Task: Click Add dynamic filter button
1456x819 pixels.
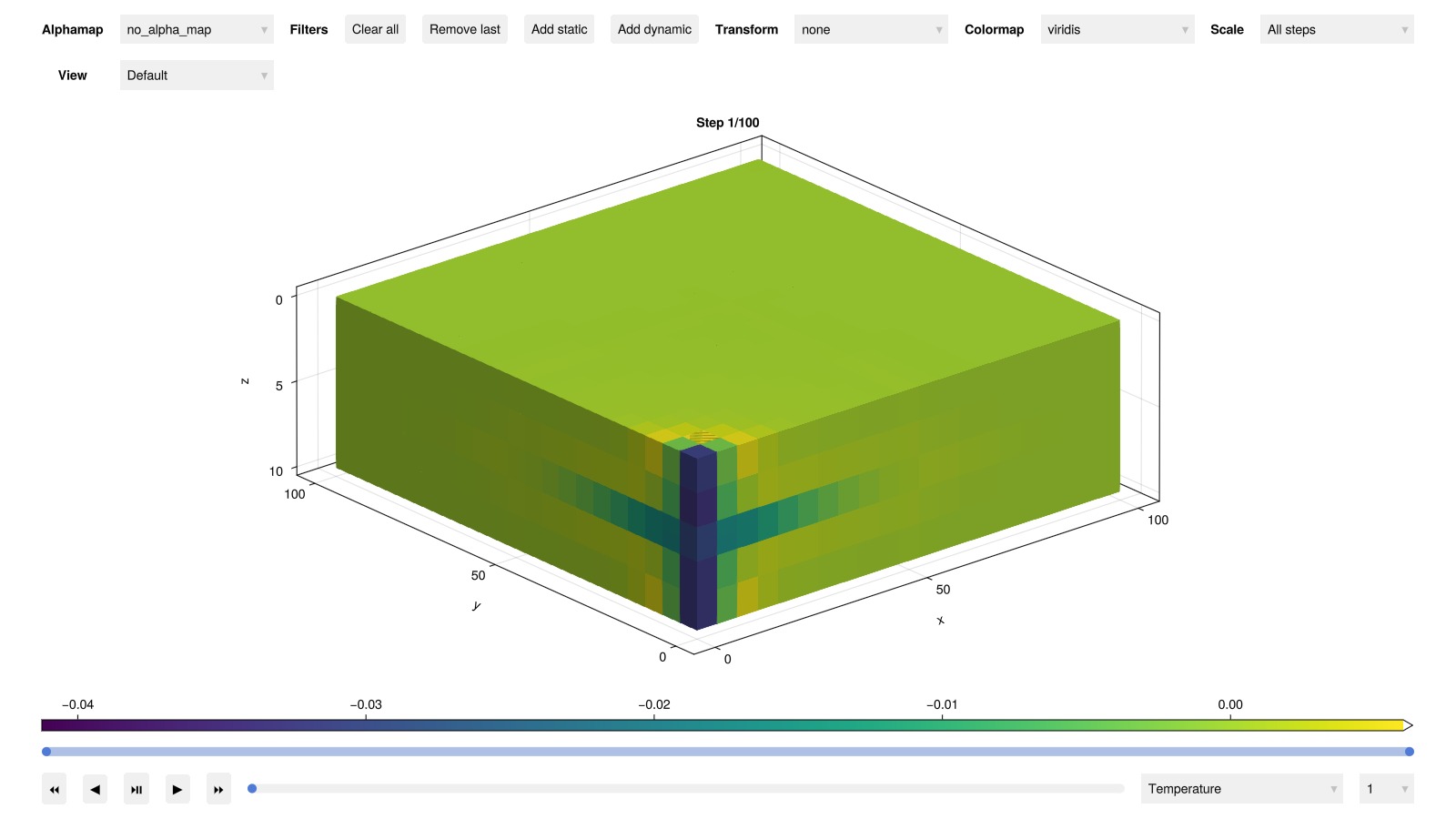Action: 654,30
